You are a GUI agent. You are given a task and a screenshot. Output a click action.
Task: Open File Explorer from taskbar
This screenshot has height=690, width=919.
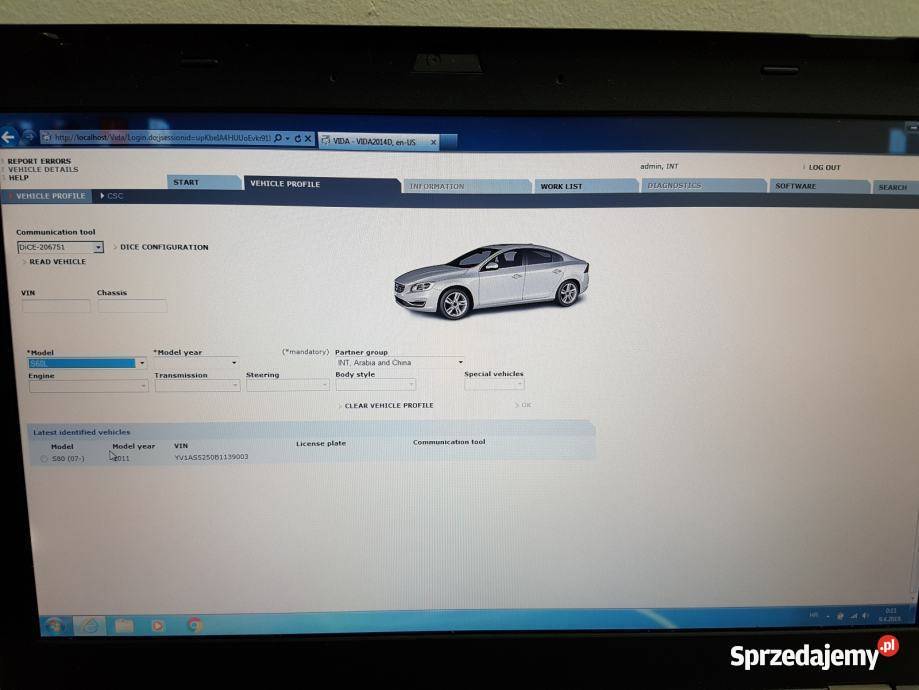(124, 626)
